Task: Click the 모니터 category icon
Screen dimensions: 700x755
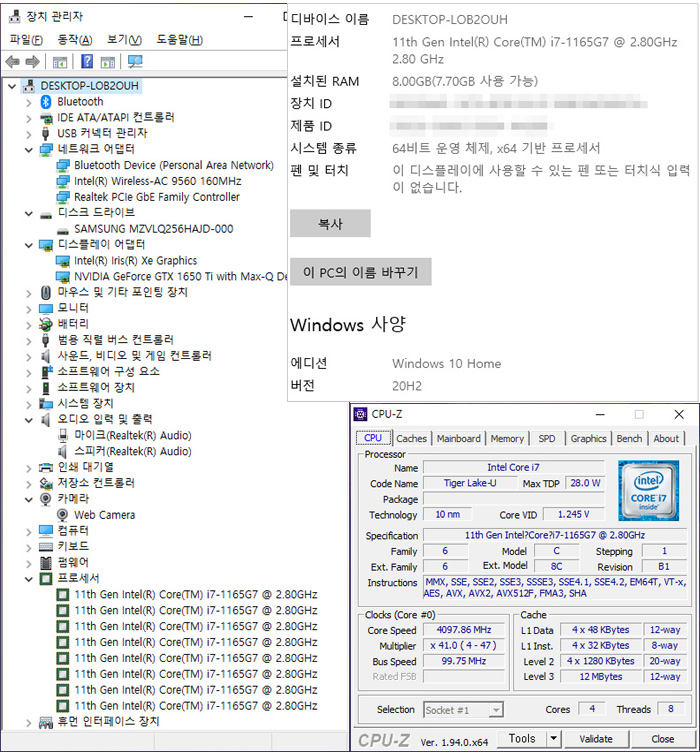Action: tap(46, 308)
